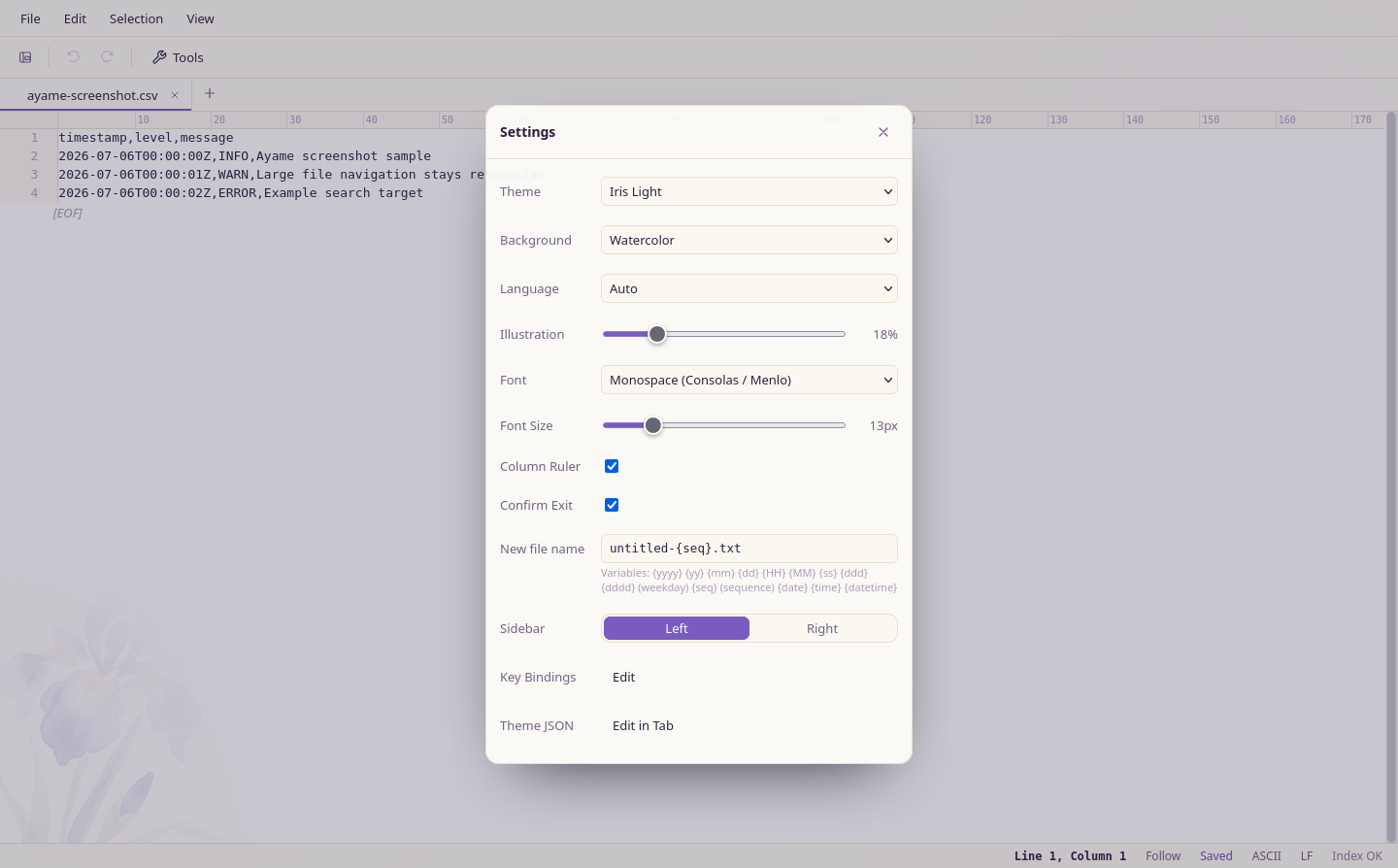
Task: Close the Settings dialog
Action: (883, 132)
